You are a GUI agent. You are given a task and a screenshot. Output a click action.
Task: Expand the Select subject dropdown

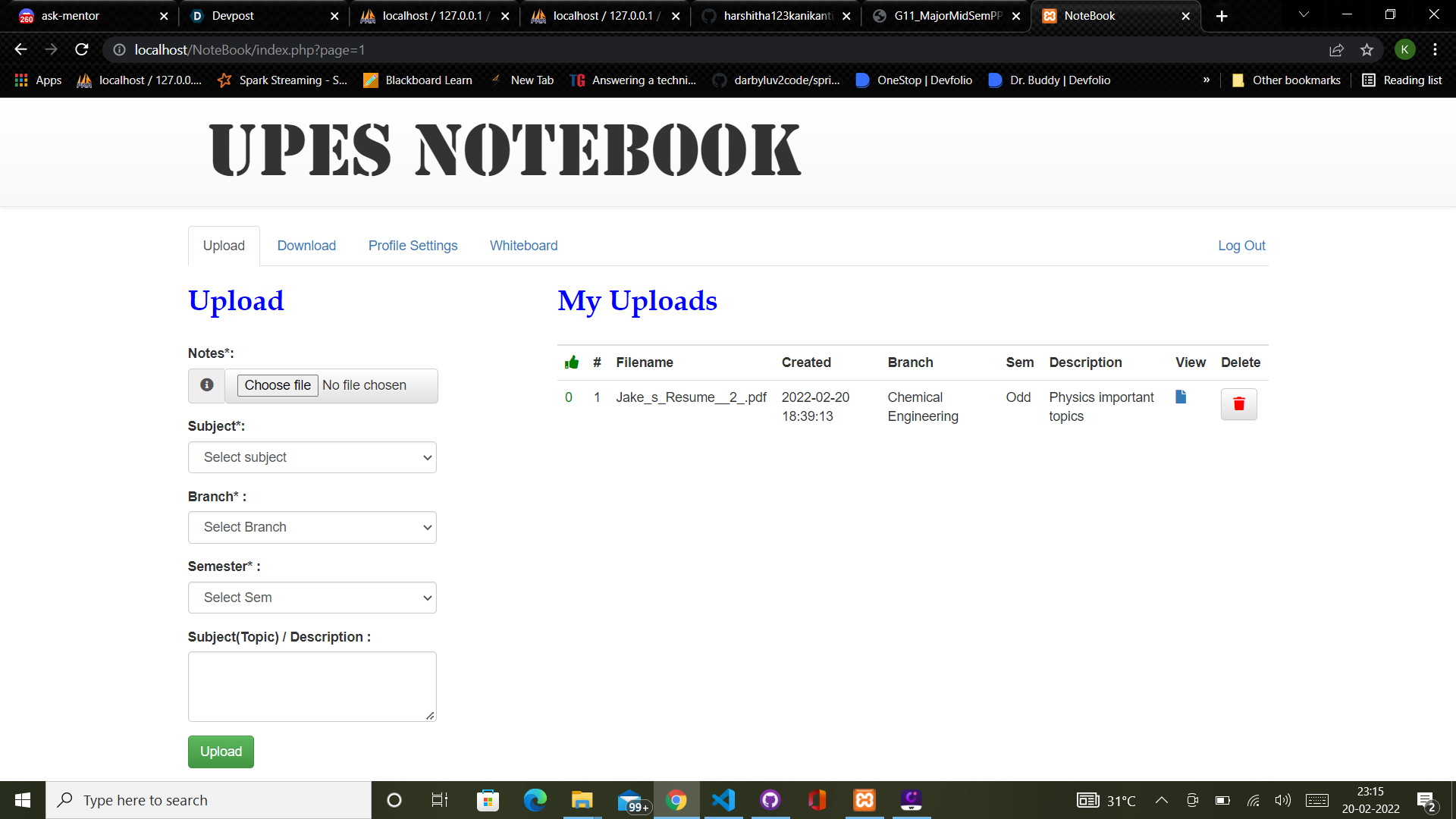[x=312, y=457]
